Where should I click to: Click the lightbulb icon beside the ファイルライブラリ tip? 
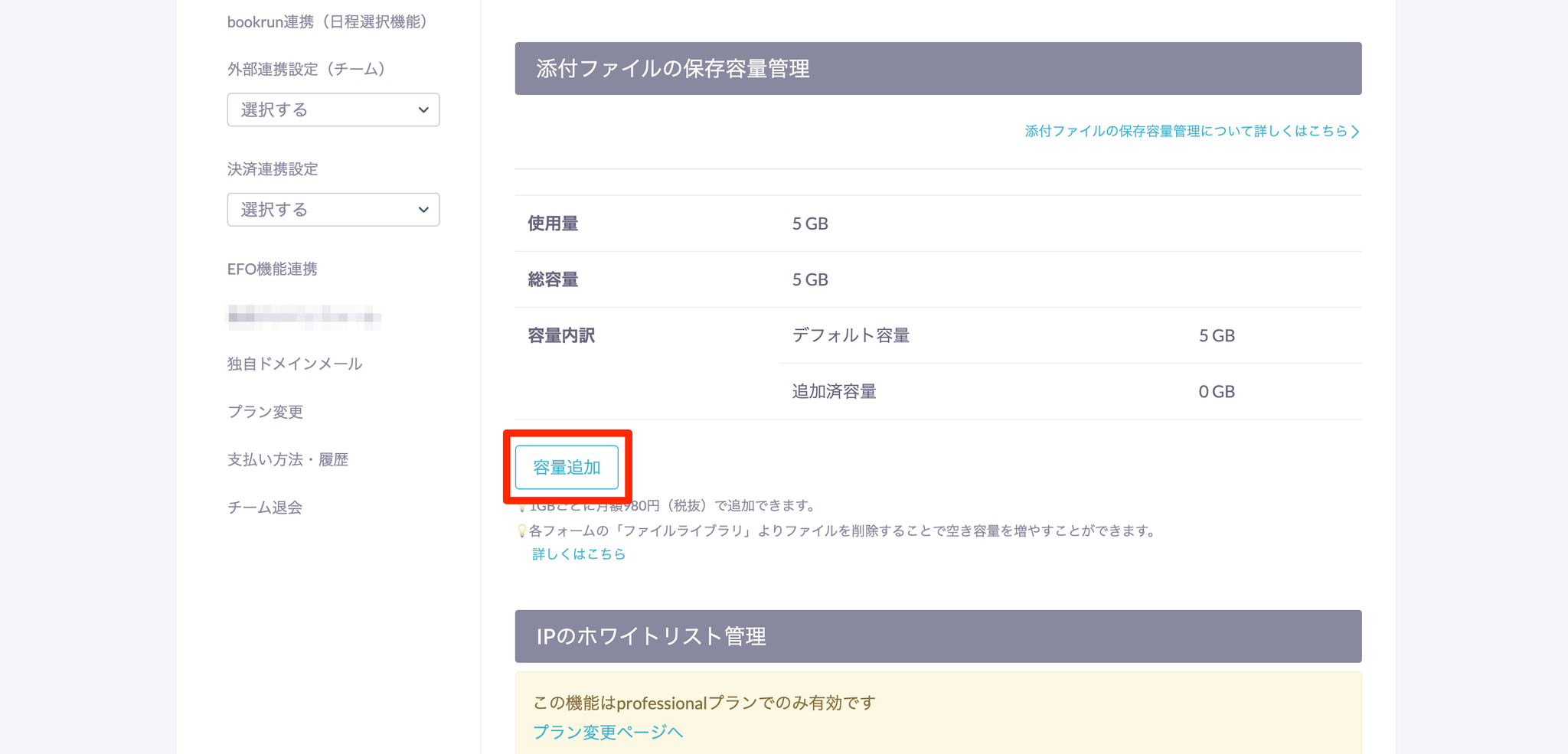click(x=522, y=530)
